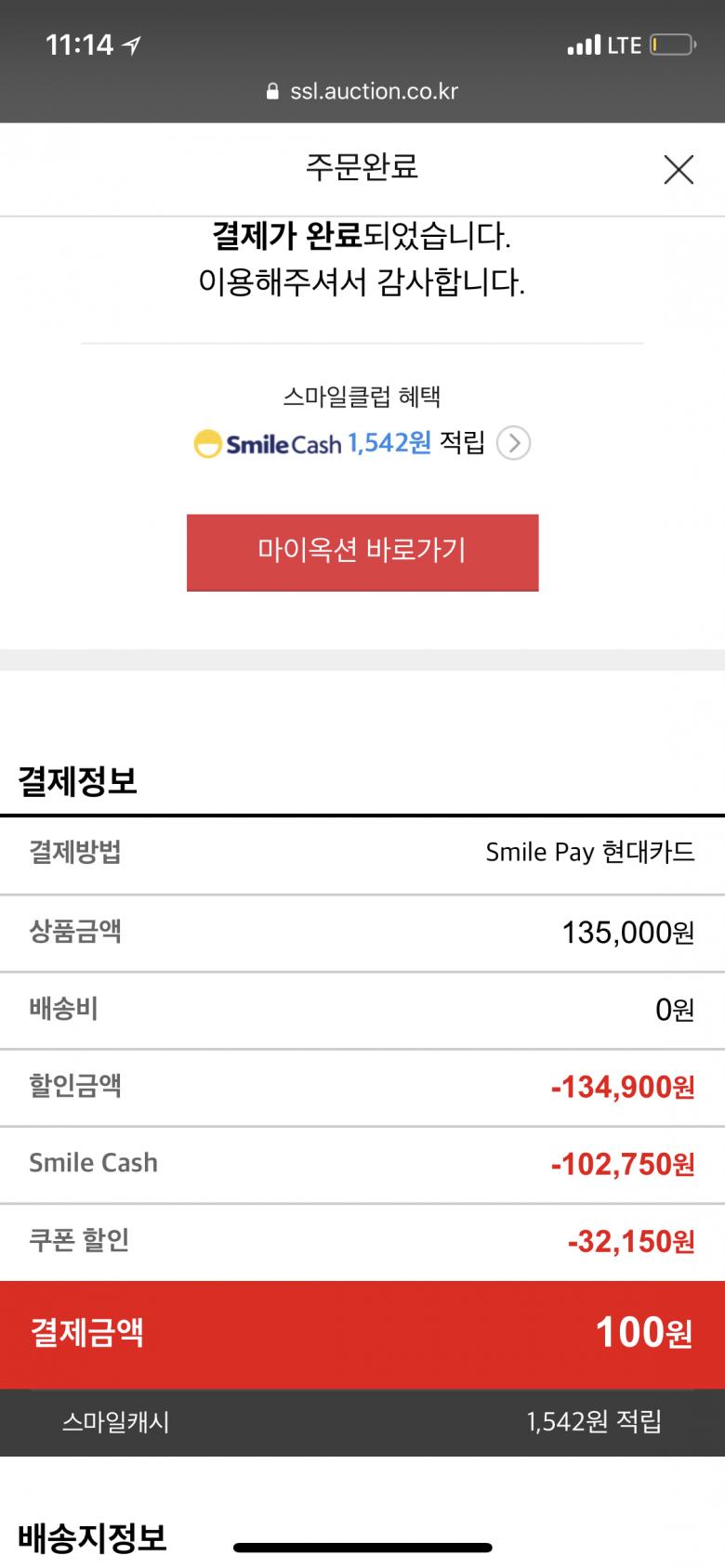Close the order complete page
Viewport: 725px width, 1568px height.
679,169
